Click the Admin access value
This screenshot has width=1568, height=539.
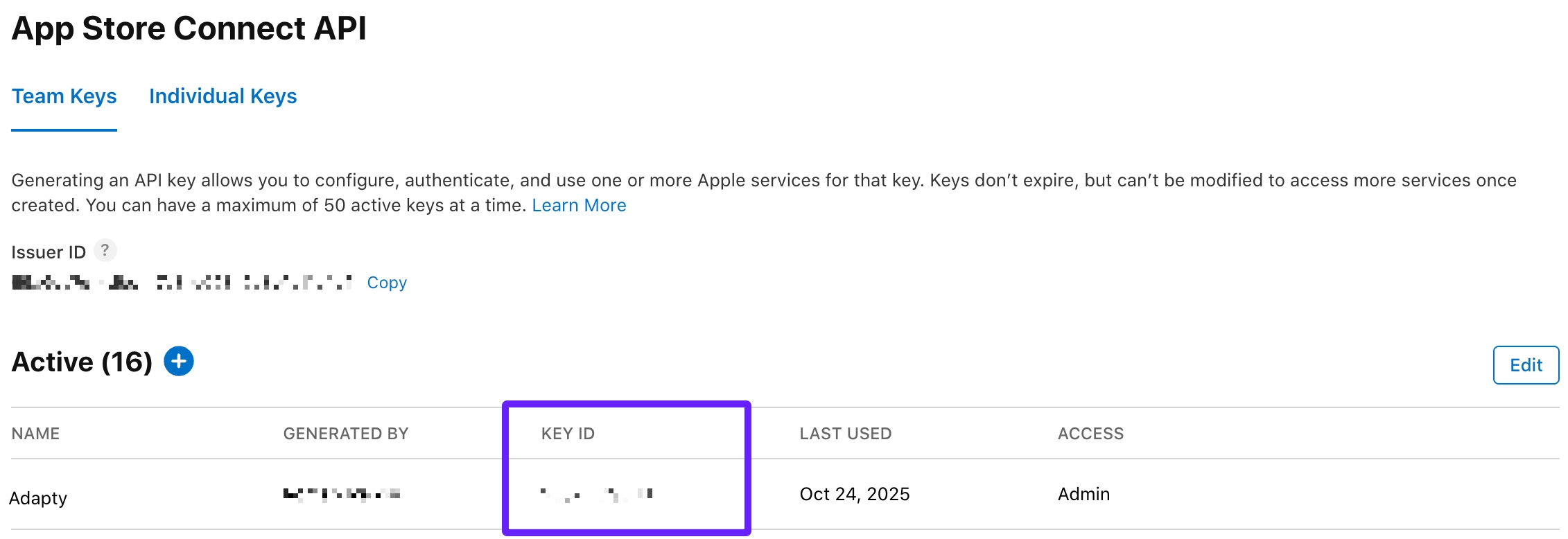(1083, 494)
